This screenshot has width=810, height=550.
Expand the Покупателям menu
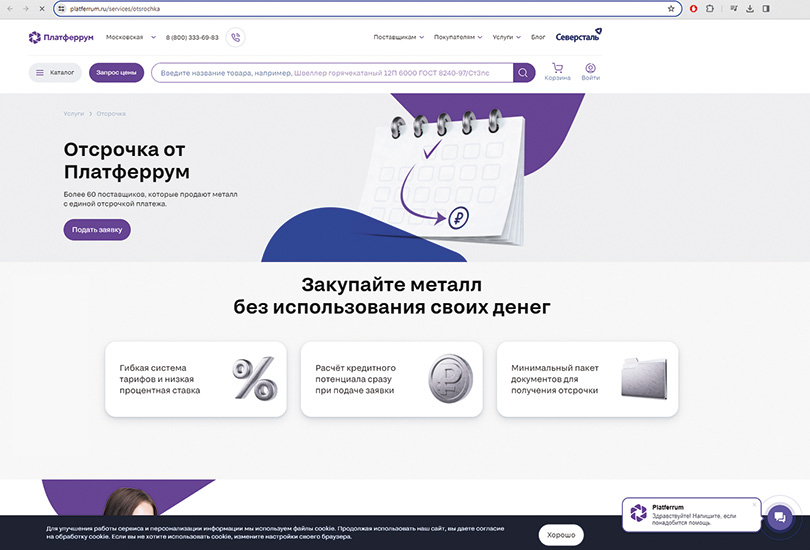[458, 37]
